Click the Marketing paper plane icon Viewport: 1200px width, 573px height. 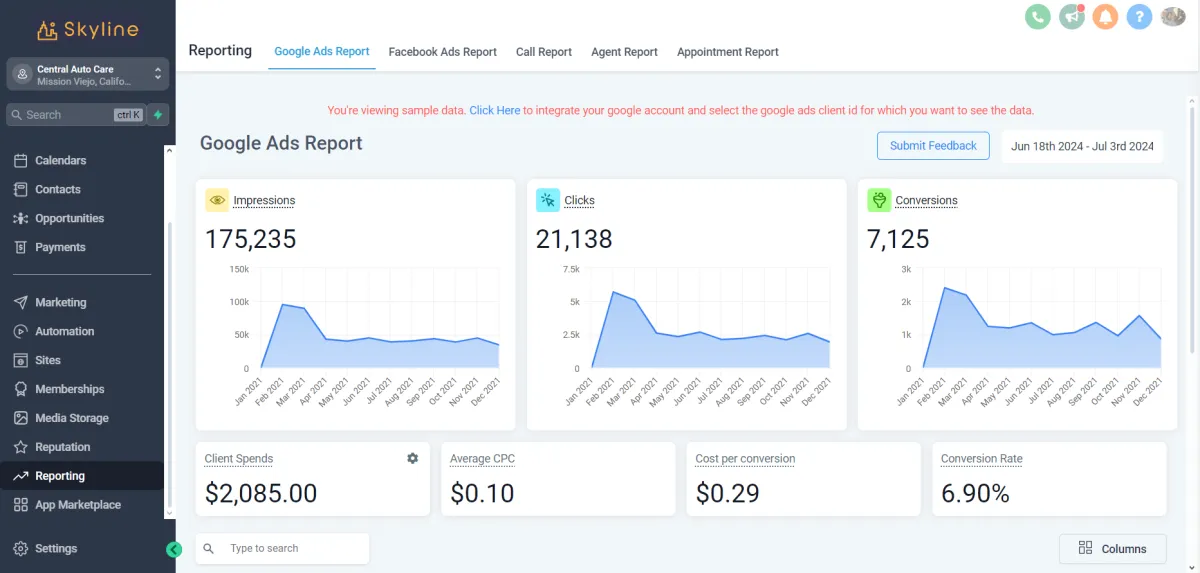20,302
